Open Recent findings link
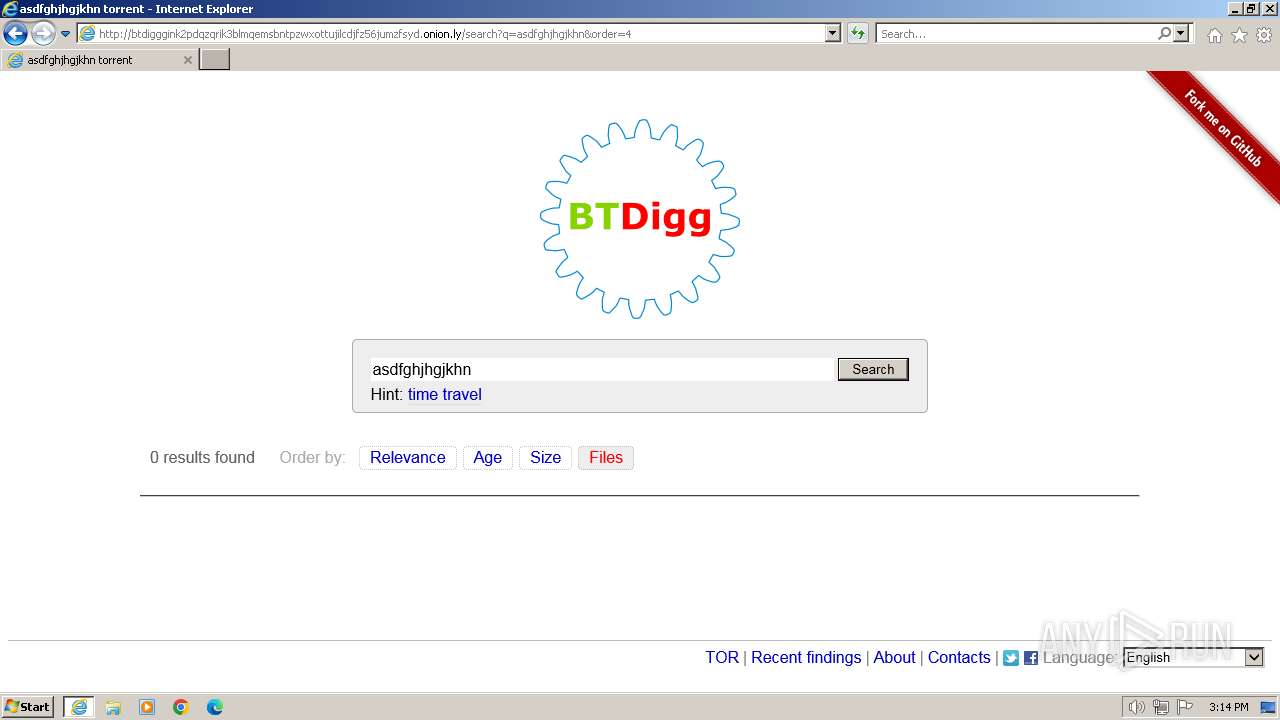The height and width of the screenshot is (720, 1280). [806, 657]
